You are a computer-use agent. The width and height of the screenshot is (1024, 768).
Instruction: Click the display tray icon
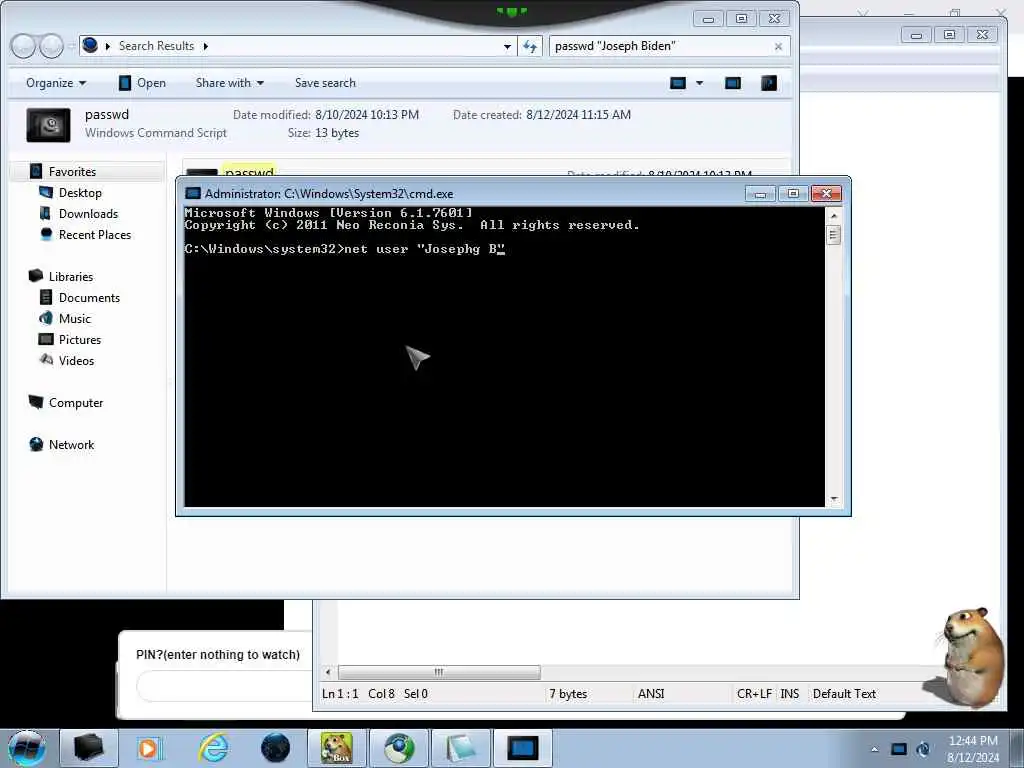tap(899, 749)
